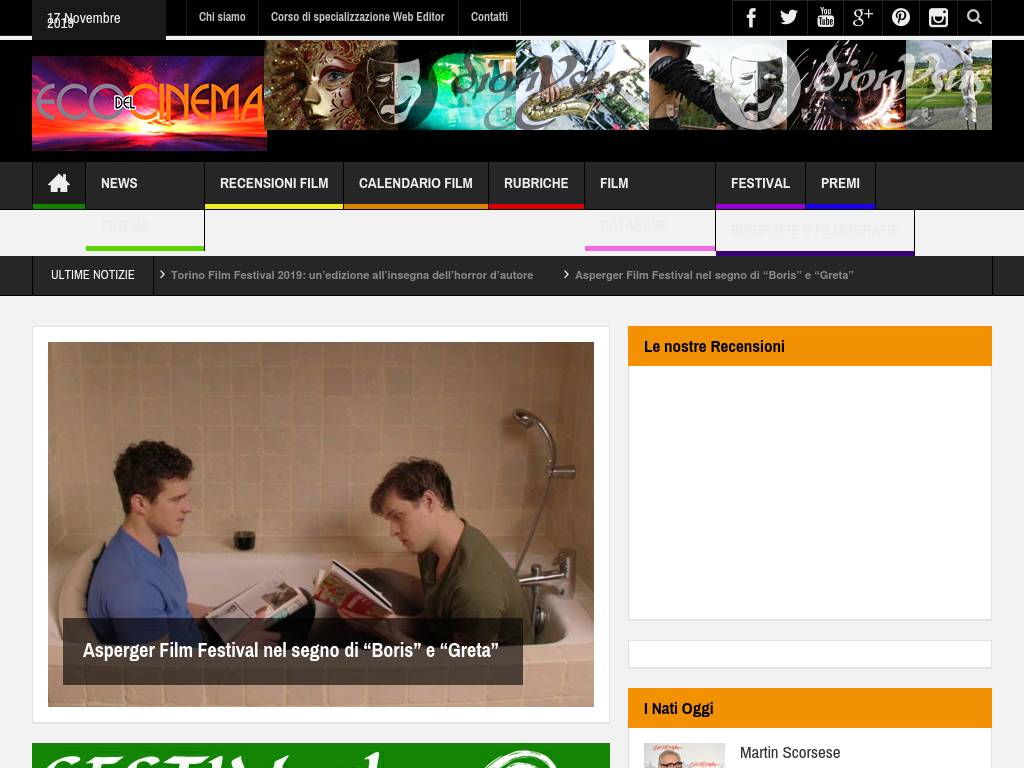
Task: Click the Eco del Cinema logo
Action: (x=149, y=103)
